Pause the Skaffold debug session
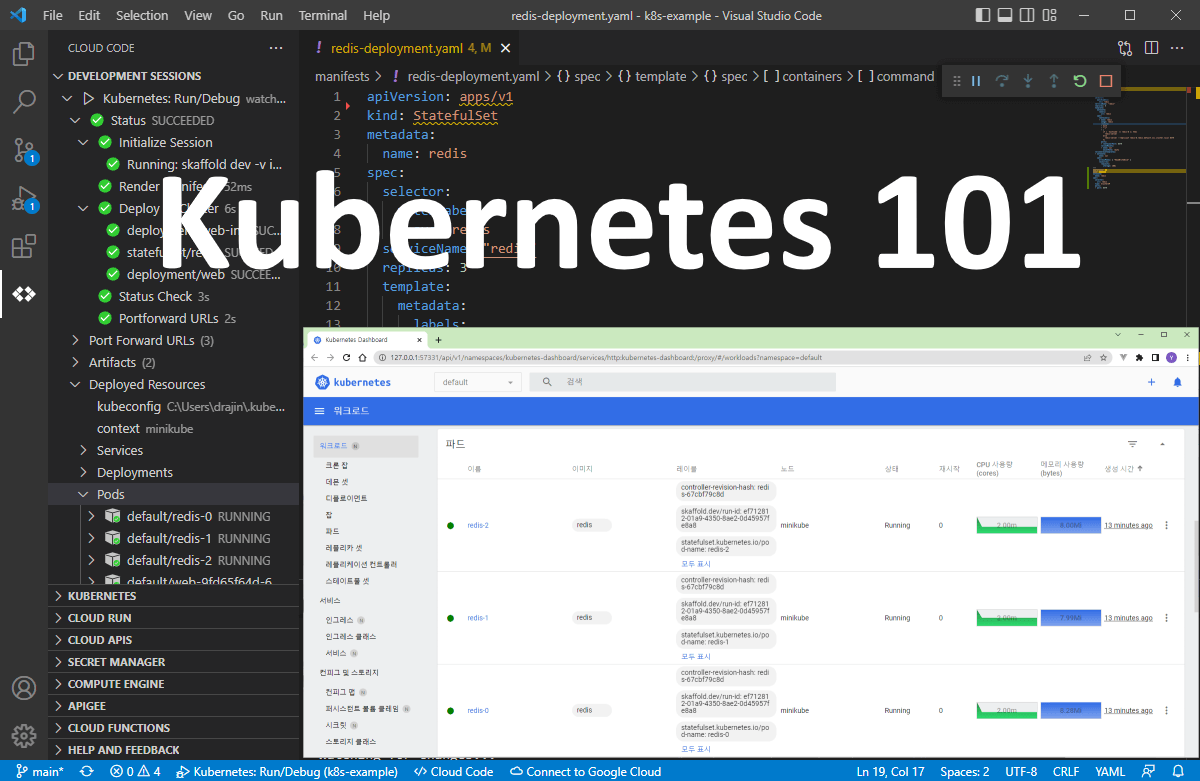This screenshot has height=781, width=1200. (x=975, y=81)
